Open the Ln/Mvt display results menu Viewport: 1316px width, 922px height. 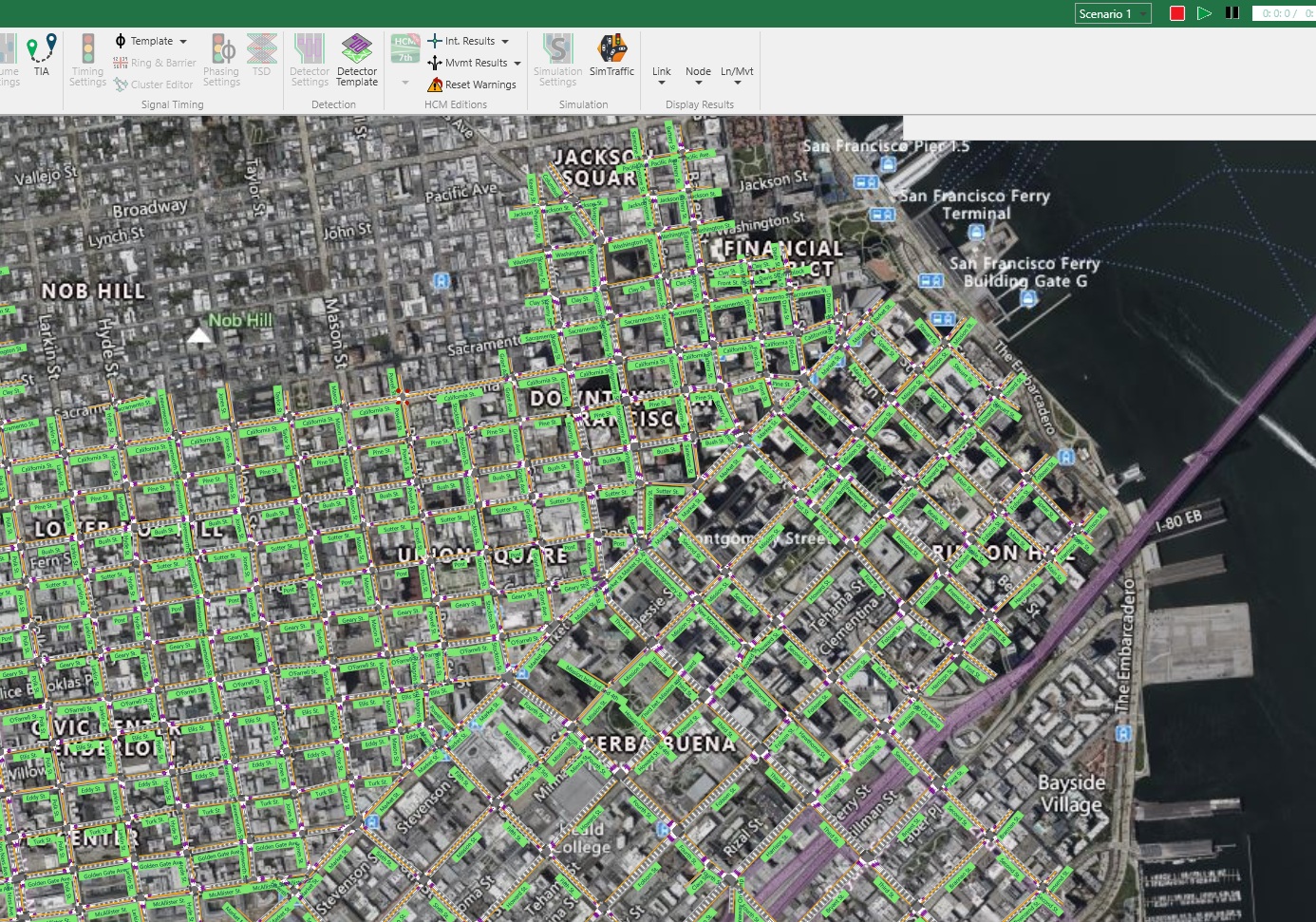[737, 76]
